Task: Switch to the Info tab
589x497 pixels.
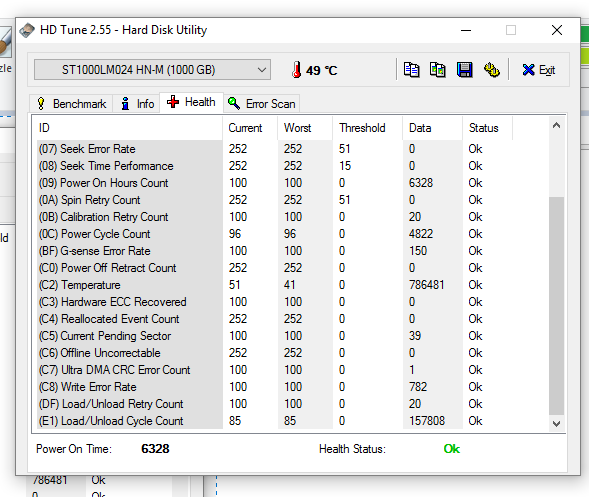Action: click(137, 103)
